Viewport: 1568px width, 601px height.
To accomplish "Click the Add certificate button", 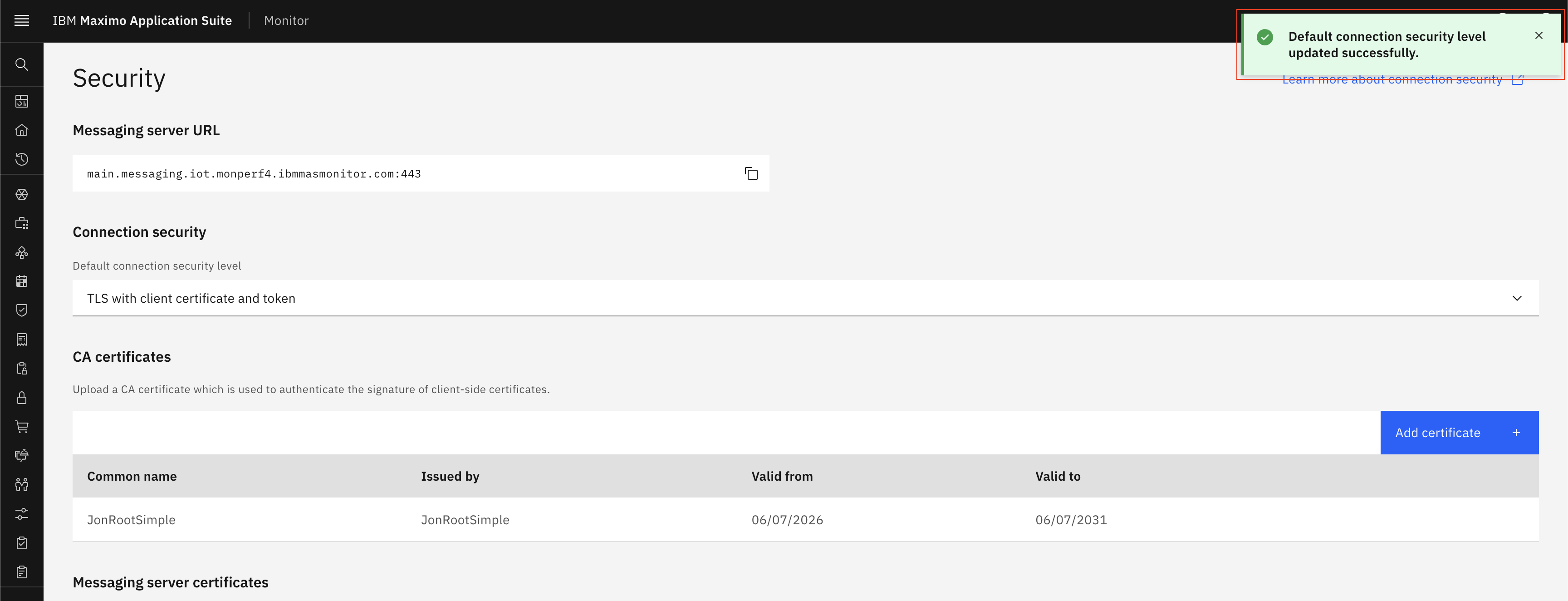I will point(1459,432).
